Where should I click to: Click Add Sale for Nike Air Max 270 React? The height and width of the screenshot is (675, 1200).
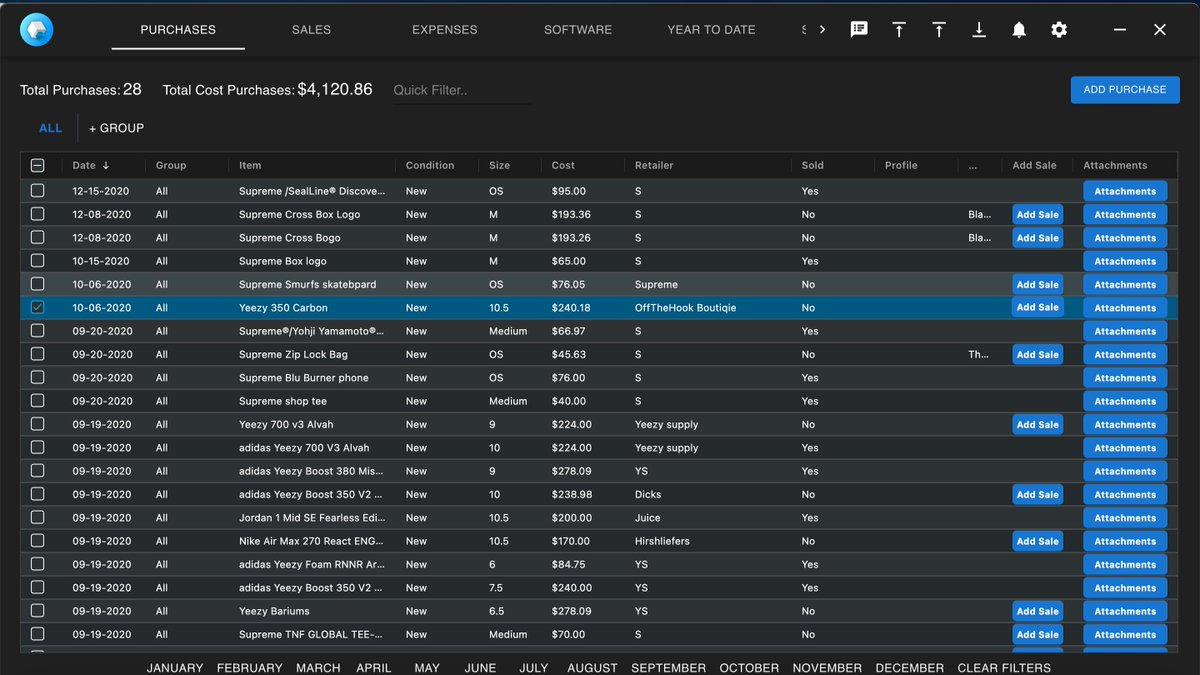point(1037,541)
